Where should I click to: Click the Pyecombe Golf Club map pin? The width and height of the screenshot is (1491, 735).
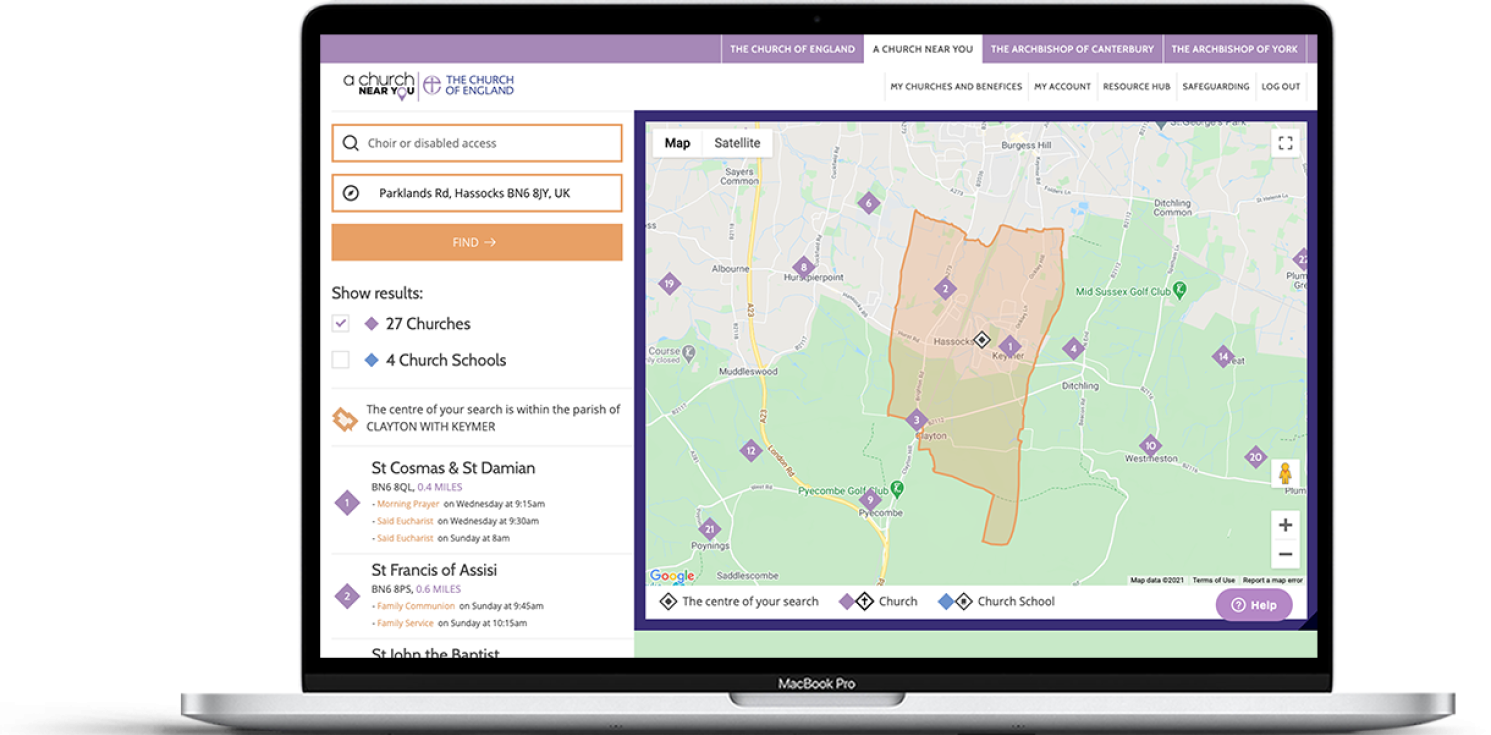[x=897, y=489]
